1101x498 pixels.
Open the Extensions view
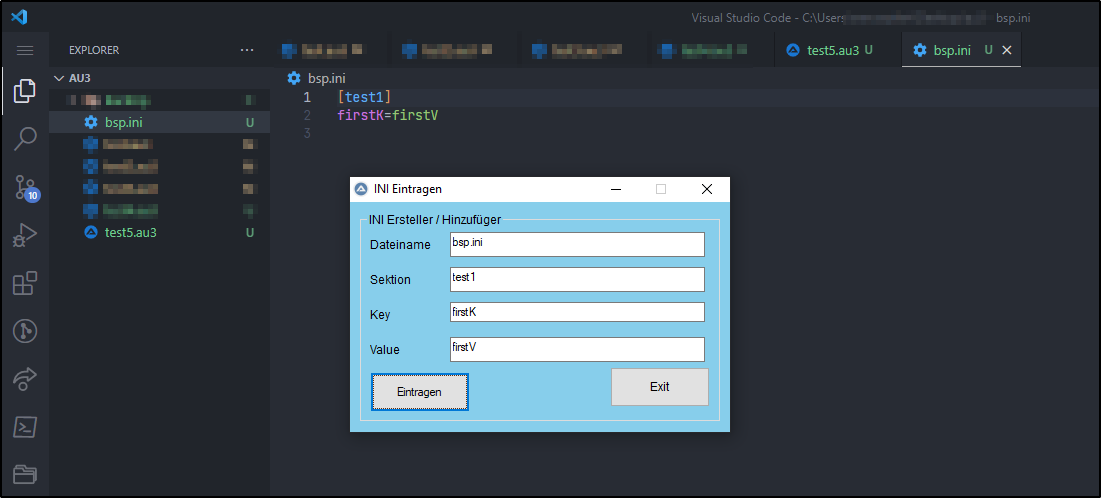tap(25, 284)
